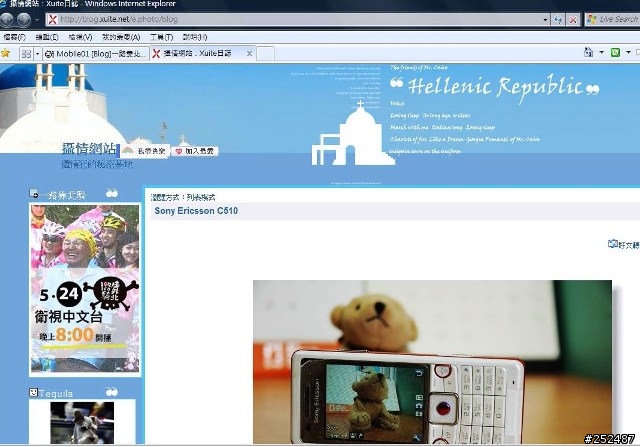Close the Xuite blog tab
The width and height of the screenshot is (640, 447).
[x=249, y=53]
